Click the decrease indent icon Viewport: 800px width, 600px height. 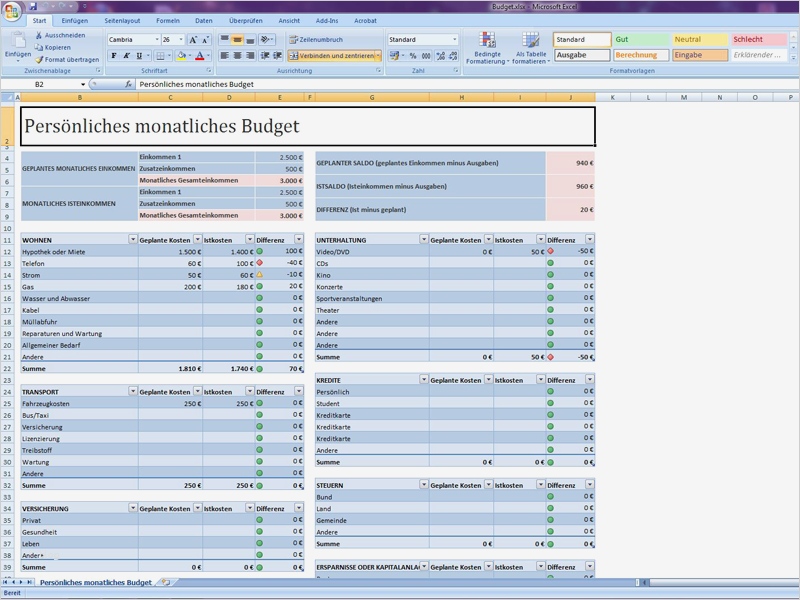click(x=265, y=56)
